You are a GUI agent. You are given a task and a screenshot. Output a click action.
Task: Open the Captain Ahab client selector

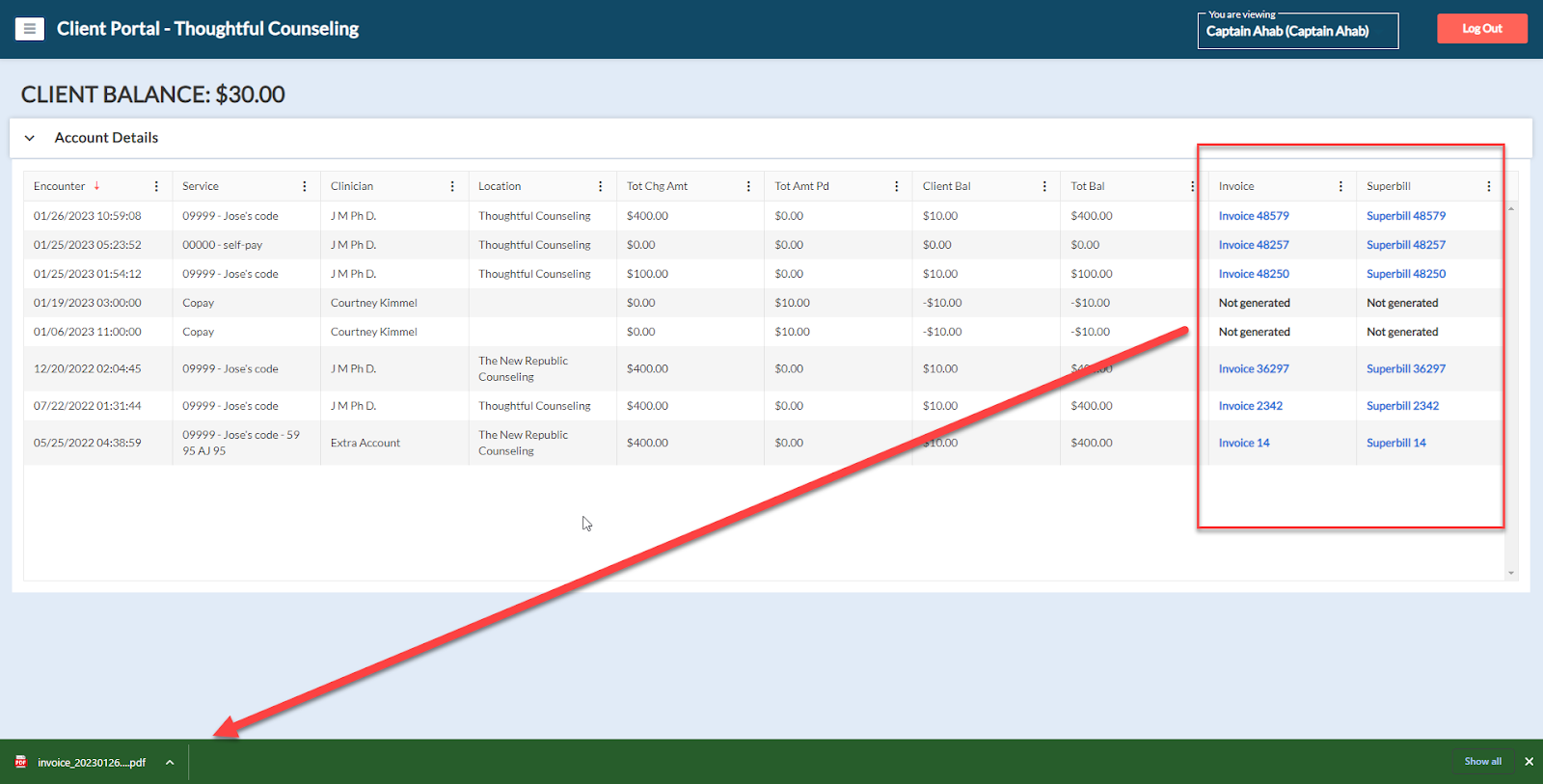pyautogui.click(x=1297, y=31)
